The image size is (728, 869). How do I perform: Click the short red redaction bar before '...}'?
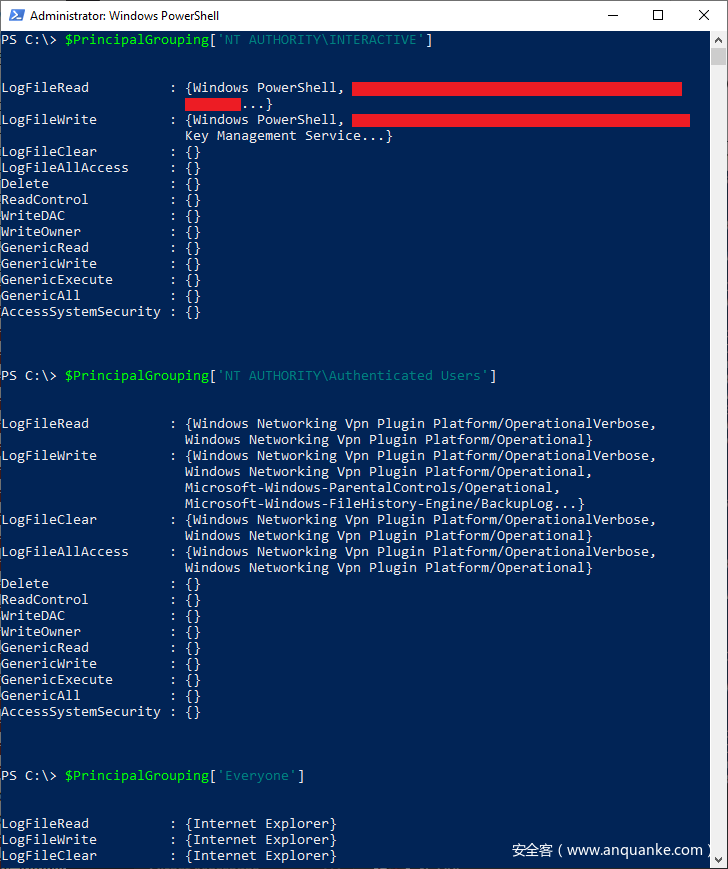point(213,104)
